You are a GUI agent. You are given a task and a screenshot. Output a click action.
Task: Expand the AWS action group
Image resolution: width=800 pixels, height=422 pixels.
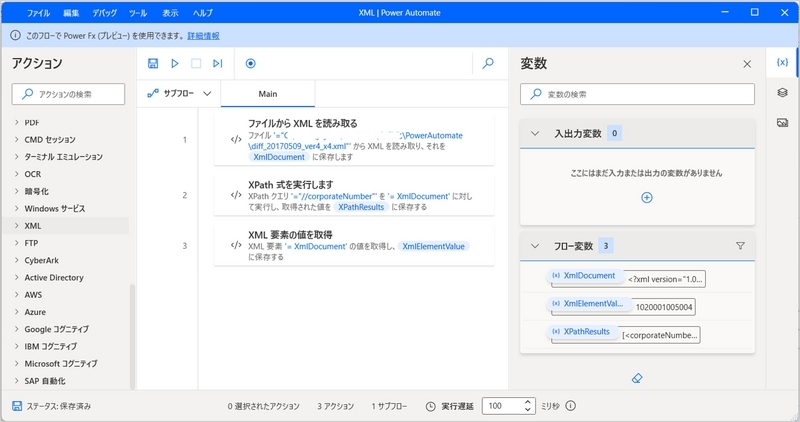(x=16, y=294)
